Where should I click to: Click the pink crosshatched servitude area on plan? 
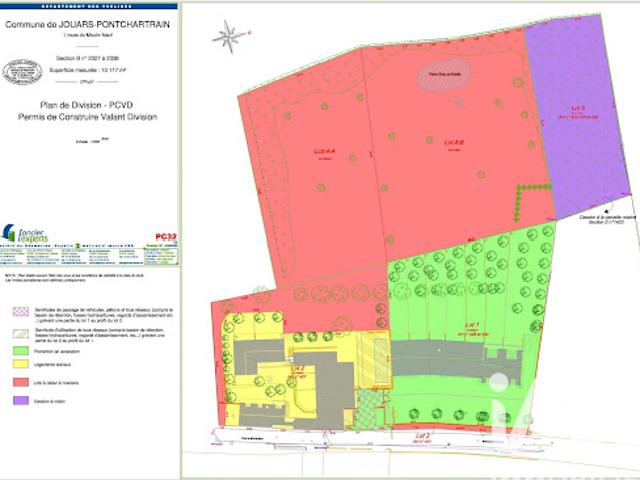point(369,409)
